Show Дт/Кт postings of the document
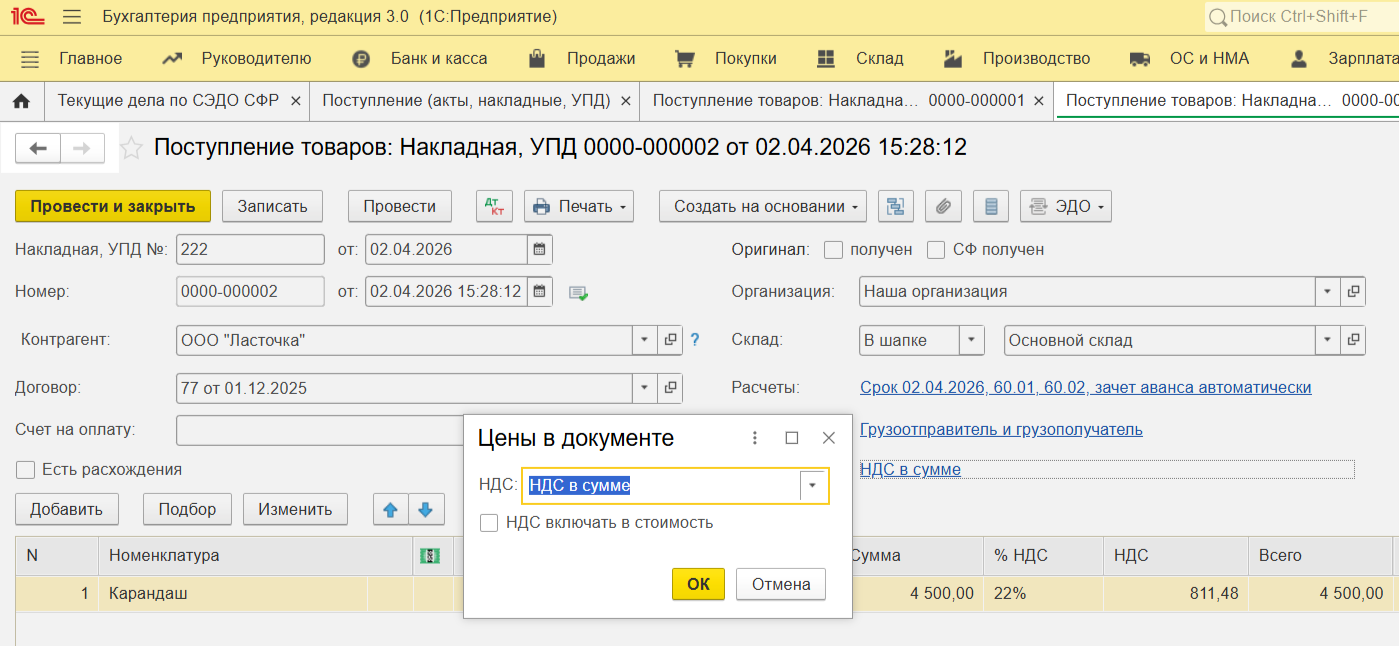The width and height of the screenshot is (1399, 646). tap(494, 206)
